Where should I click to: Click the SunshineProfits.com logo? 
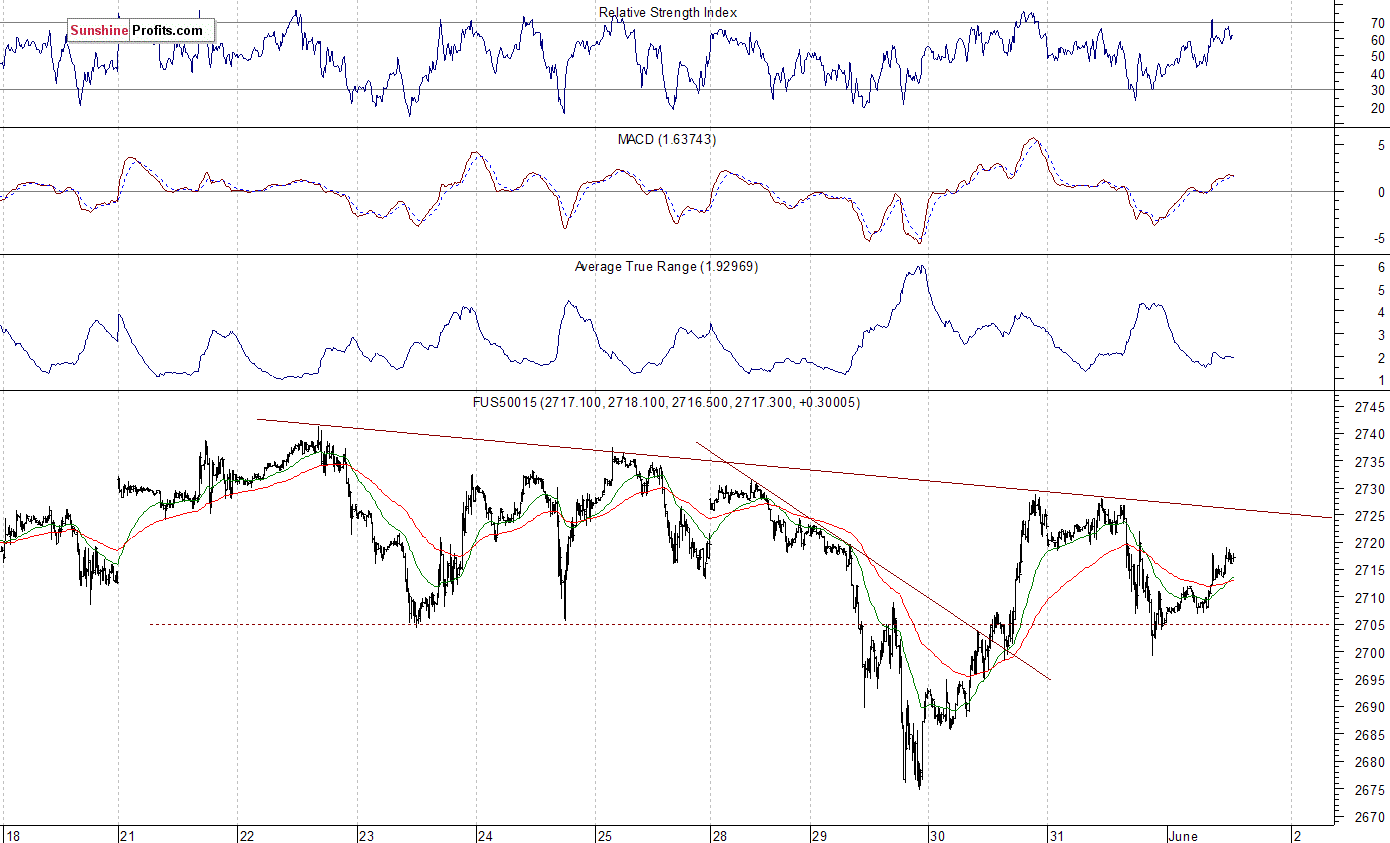click(x=141, y=30)
